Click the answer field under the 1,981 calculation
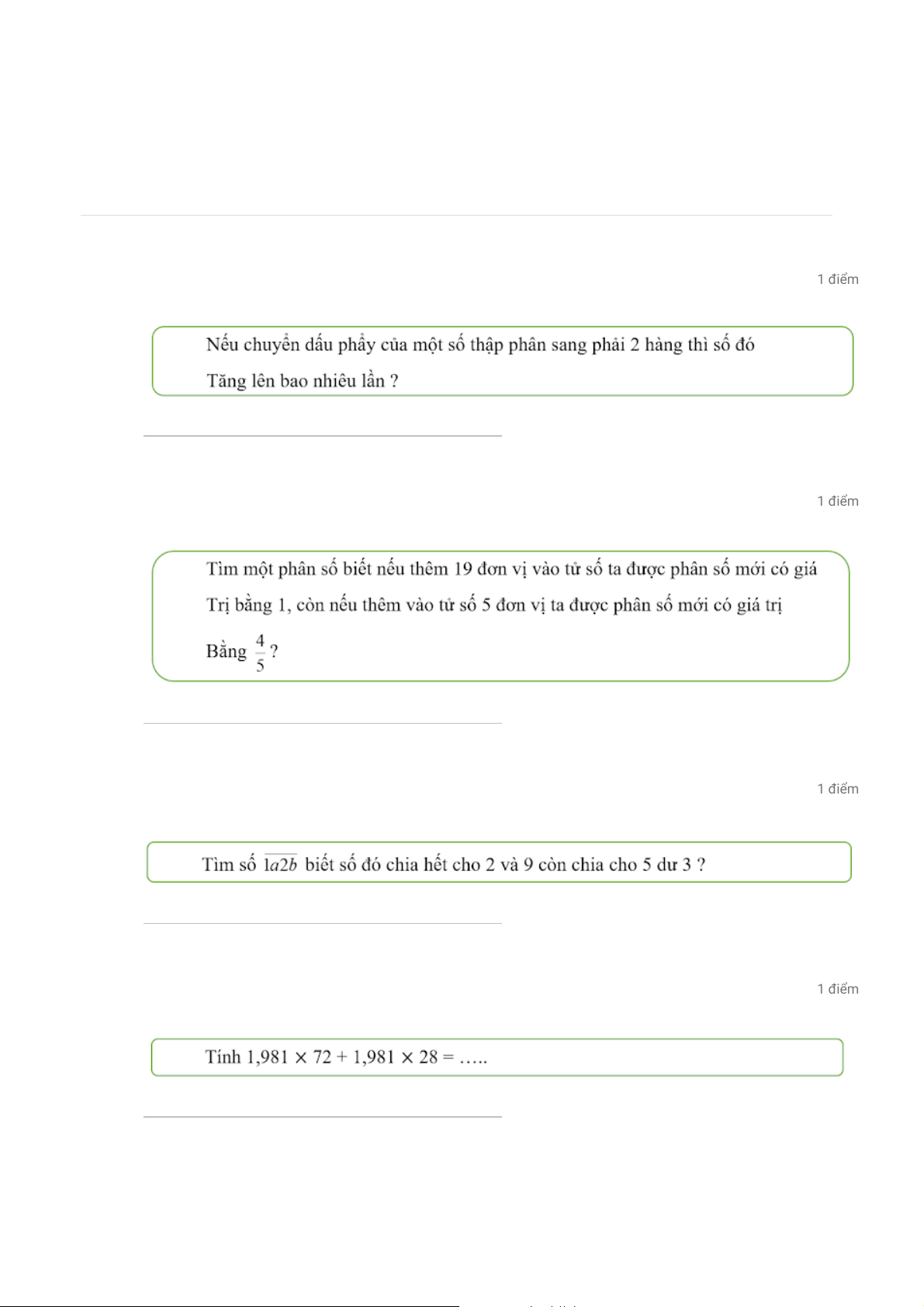Screen dimensions: 924x1307 click(x=323, y=1106)
